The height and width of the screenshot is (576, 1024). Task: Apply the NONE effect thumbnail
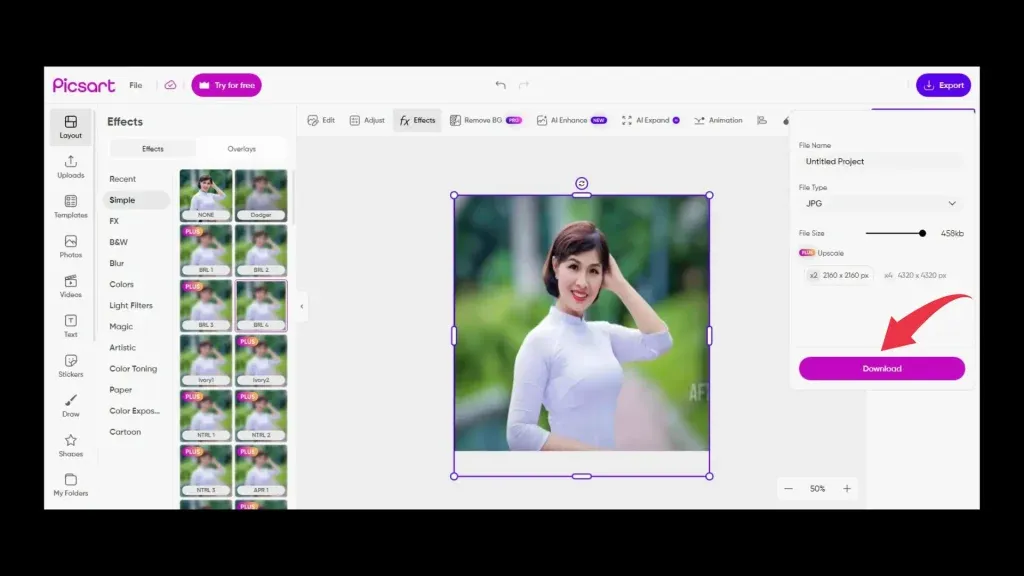coord(206,195)
